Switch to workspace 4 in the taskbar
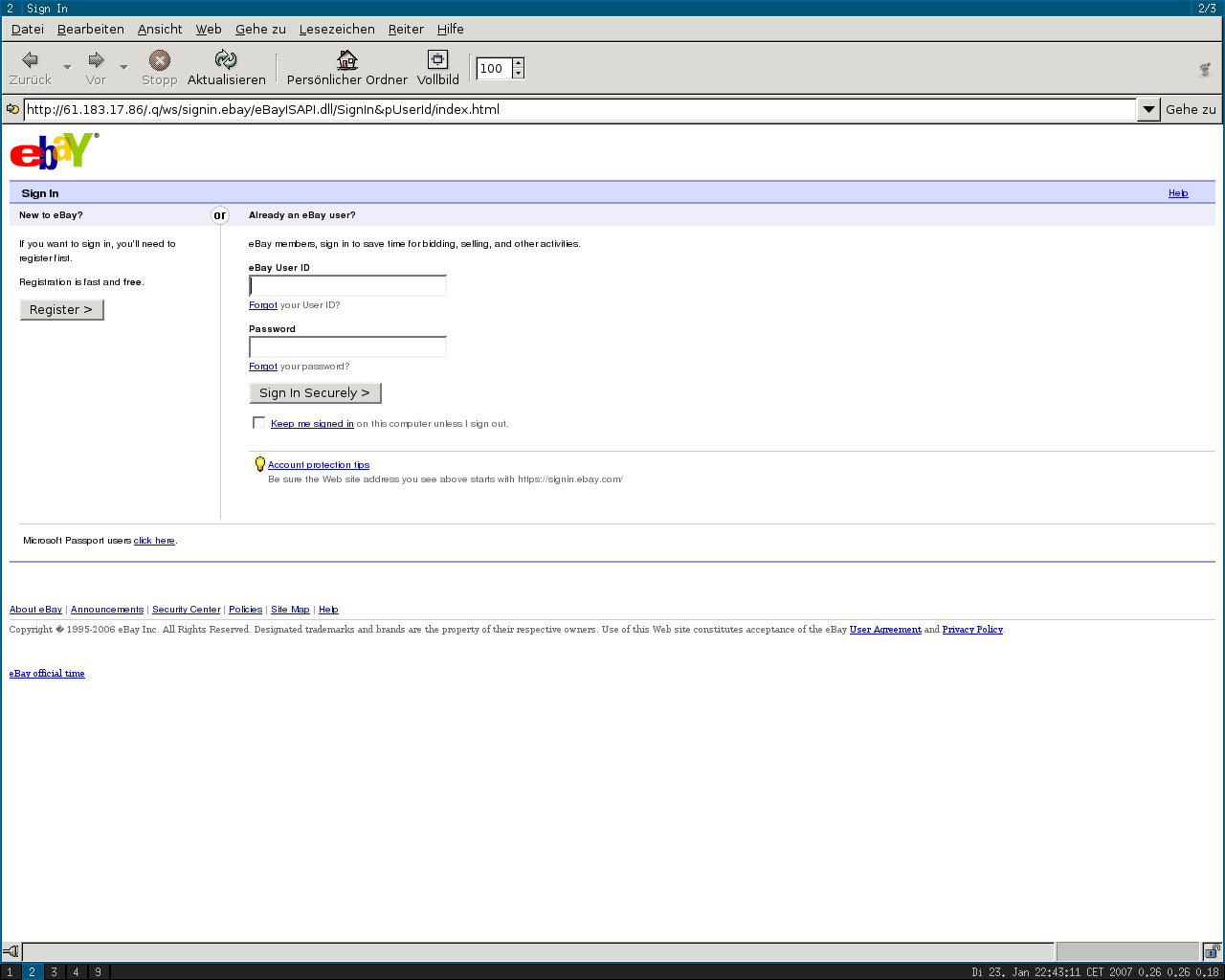 76,971
